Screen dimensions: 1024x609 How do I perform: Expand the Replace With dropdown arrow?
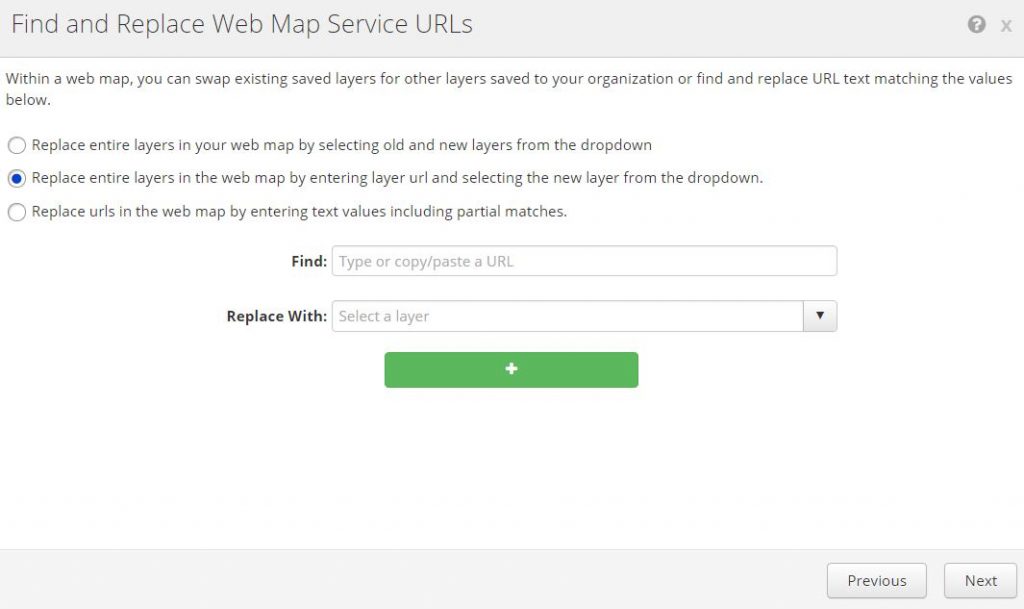820,316
